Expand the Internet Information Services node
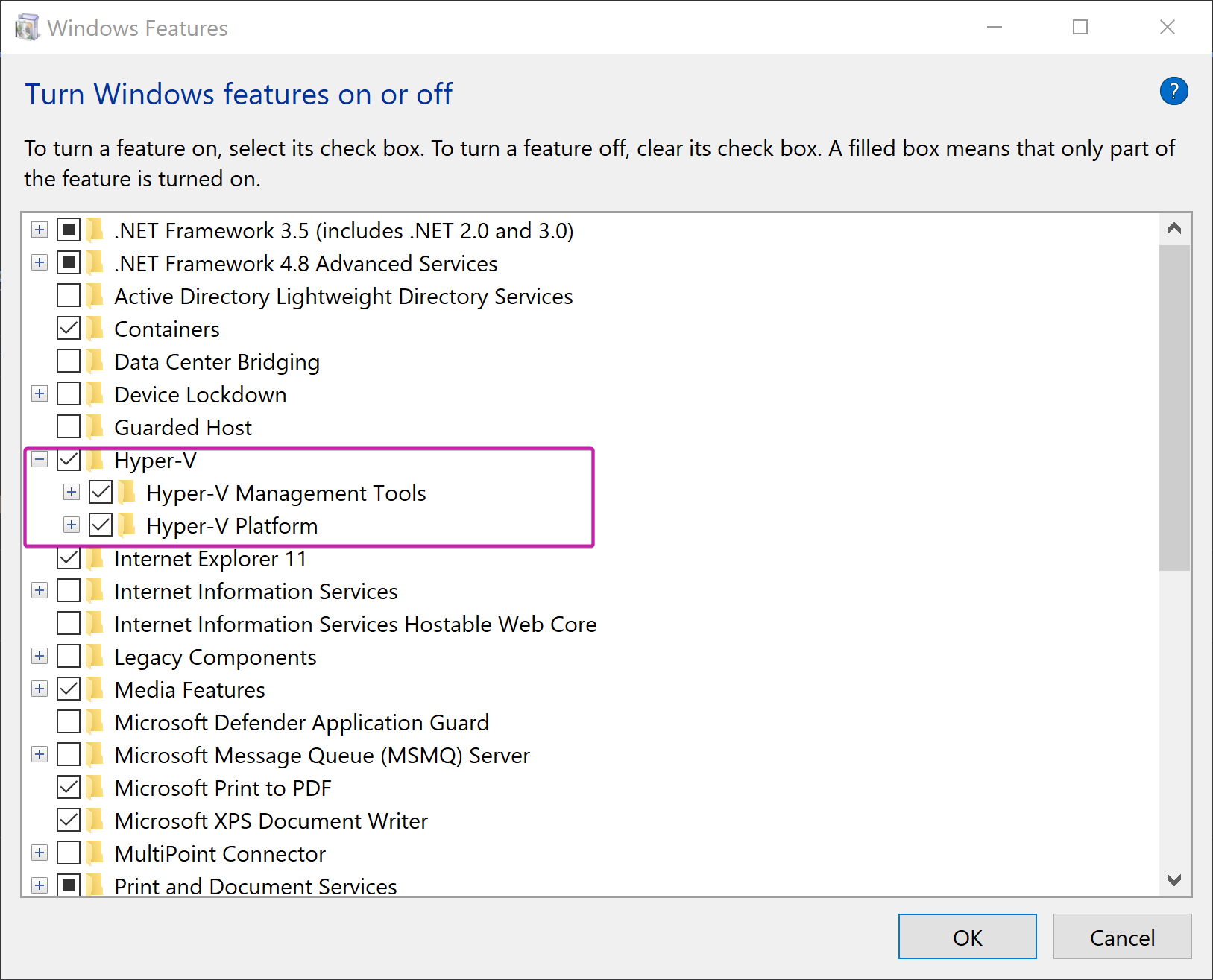The height and width of the screenshot is (980, 1213). tap(40, 591)
